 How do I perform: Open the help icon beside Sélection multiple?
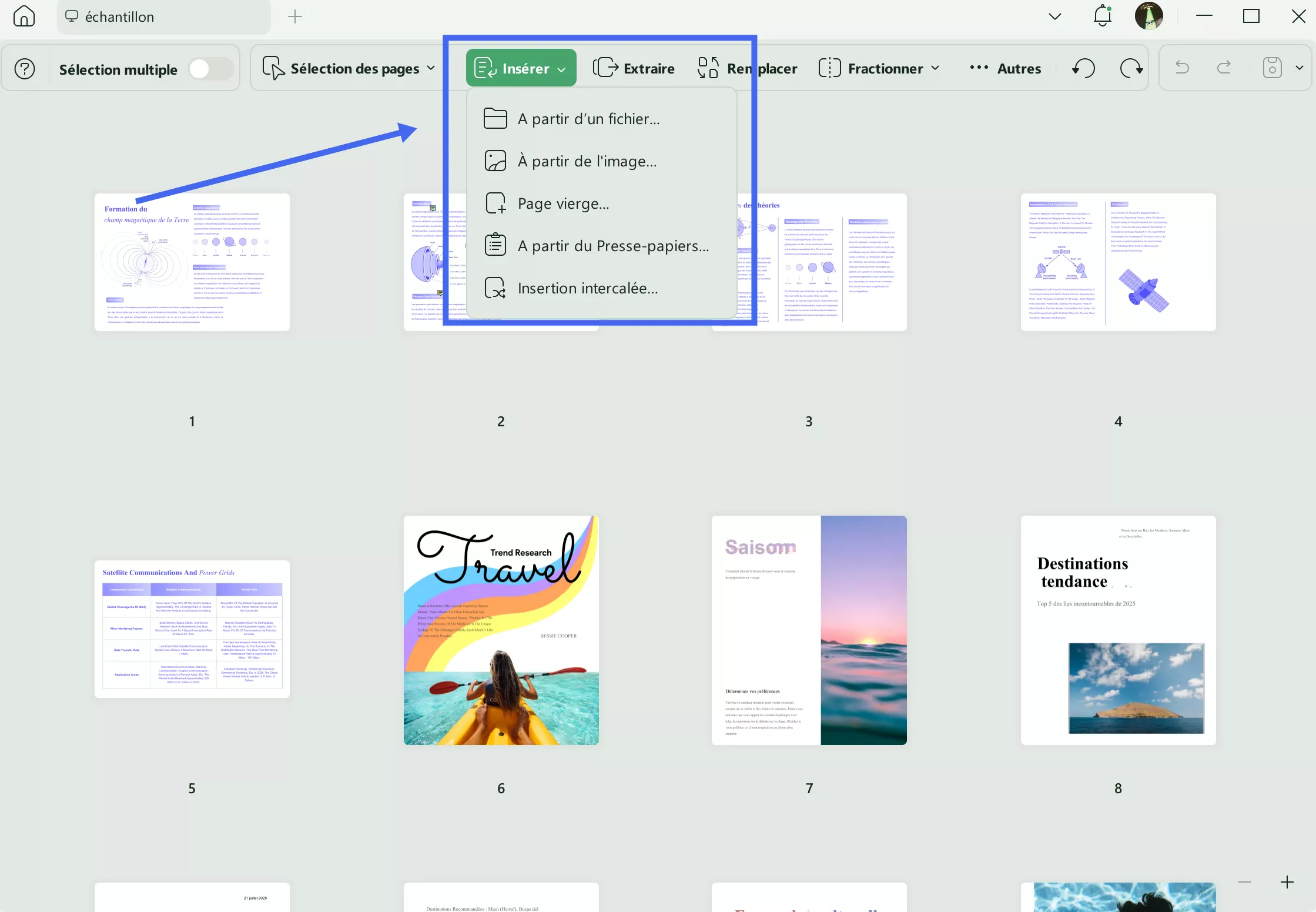[25, 68]
